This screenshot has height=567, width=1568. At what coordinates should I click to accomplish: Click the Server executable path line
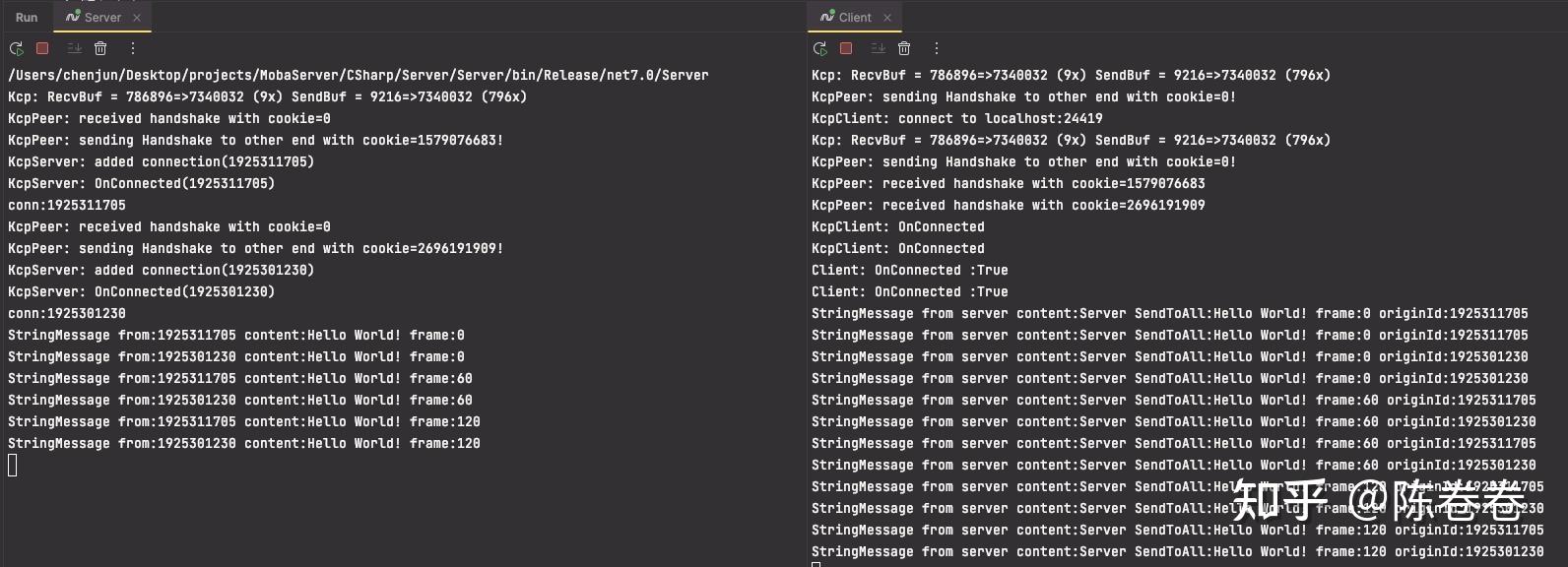359,75
